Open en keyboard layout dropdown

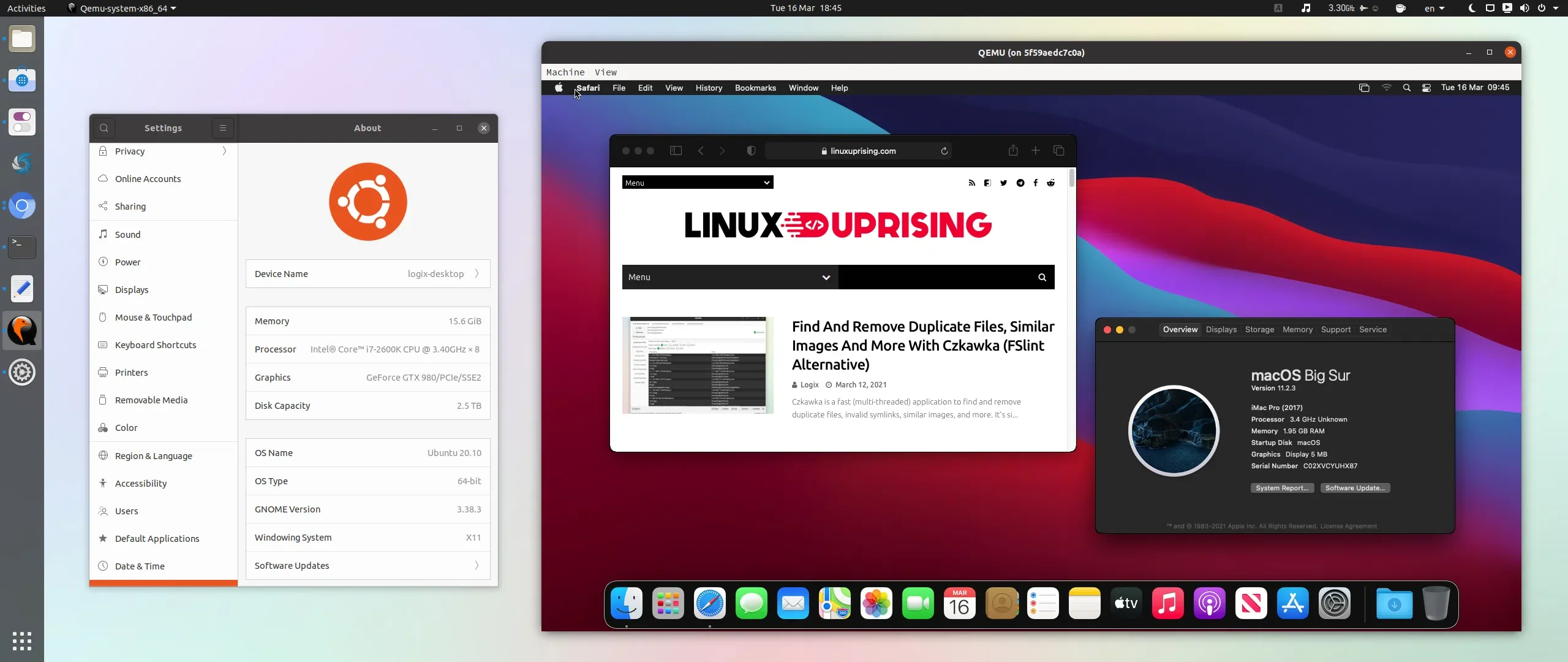[1434, 8]
